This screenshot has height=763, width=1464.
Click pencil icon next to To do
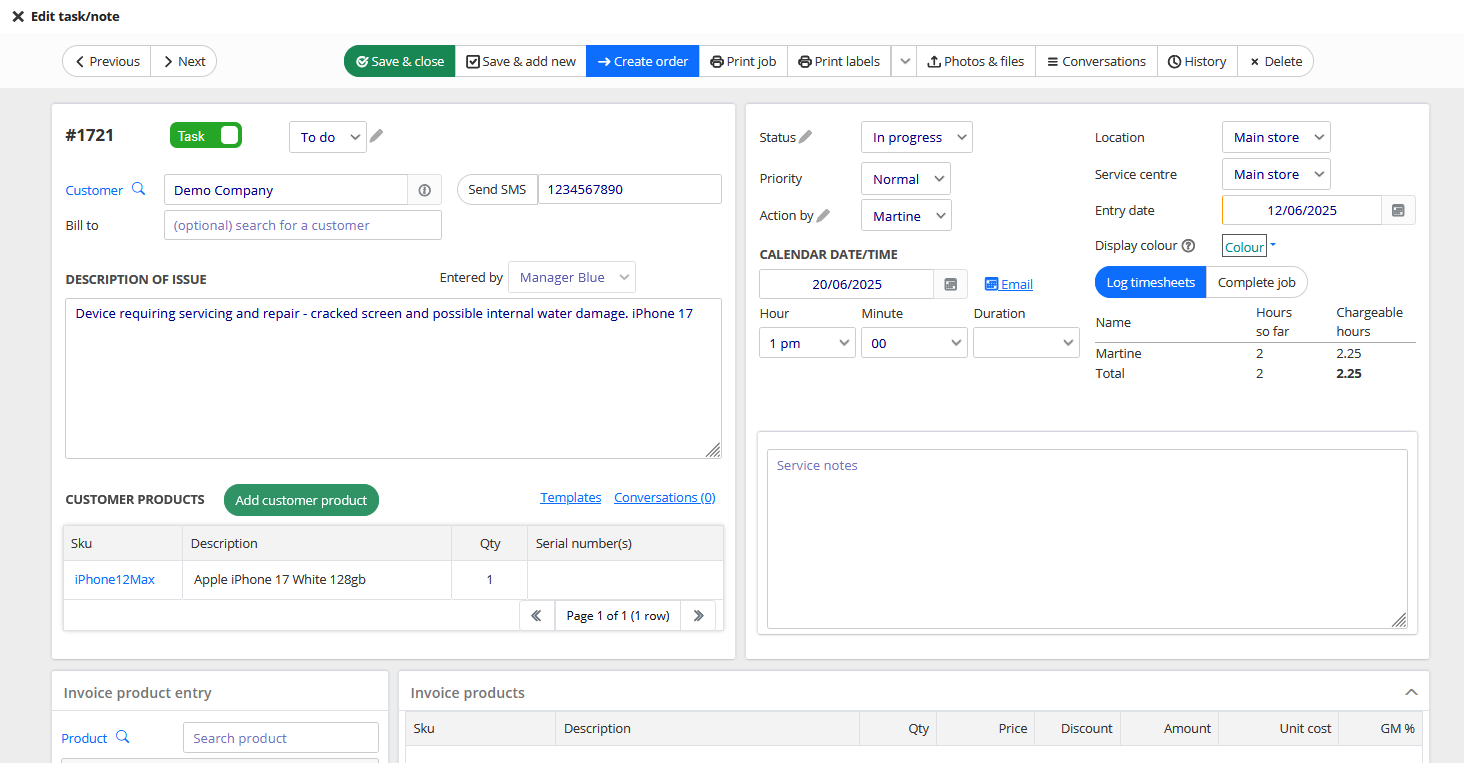pos(376,136)
